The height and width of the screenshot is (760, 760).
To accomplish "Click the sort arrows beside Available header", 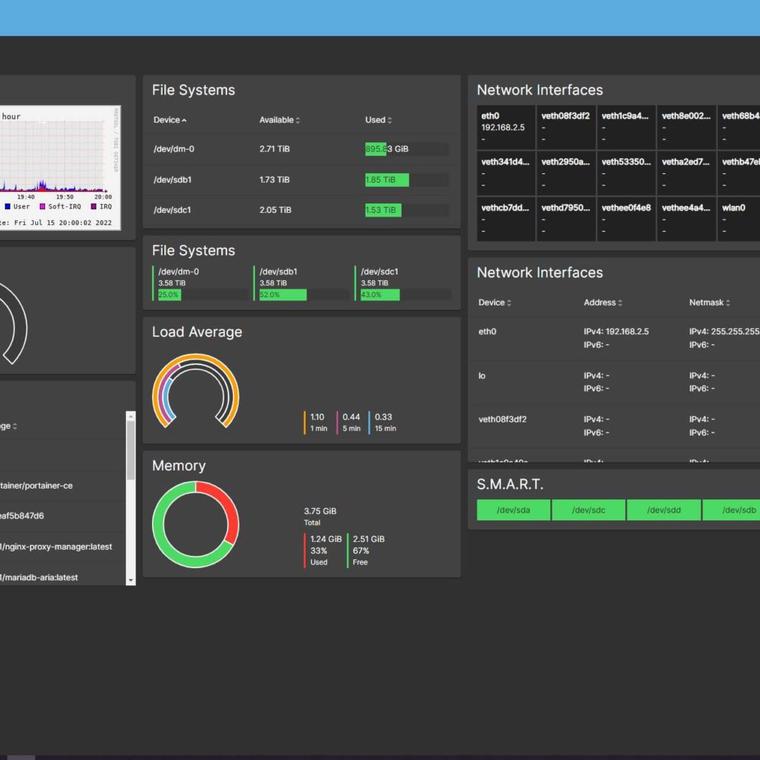I will click(x=298, y=120).
